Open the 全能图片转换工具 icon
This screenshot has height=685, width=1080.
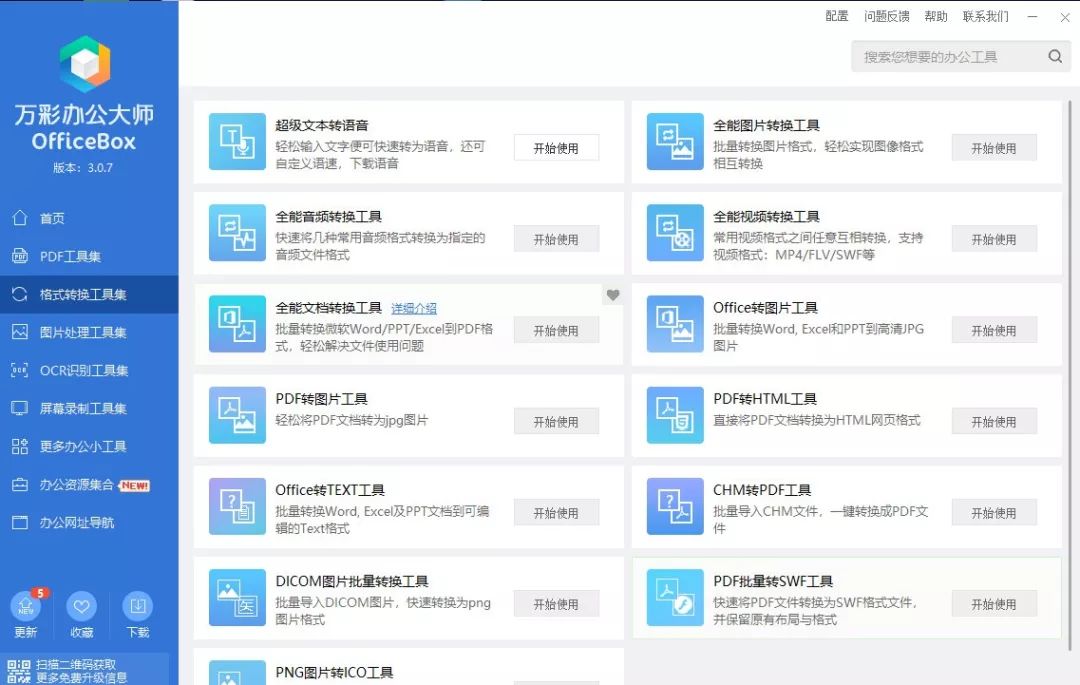675,141
